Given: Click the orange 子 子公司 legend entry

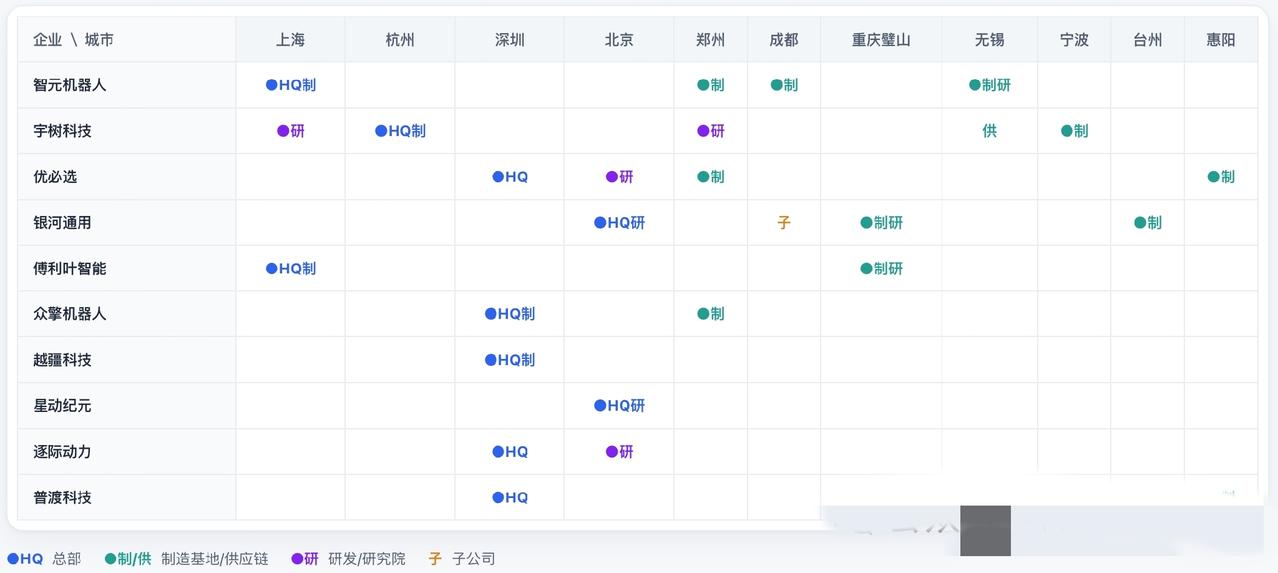Looking at the screenshot, I should pos(462,559).
